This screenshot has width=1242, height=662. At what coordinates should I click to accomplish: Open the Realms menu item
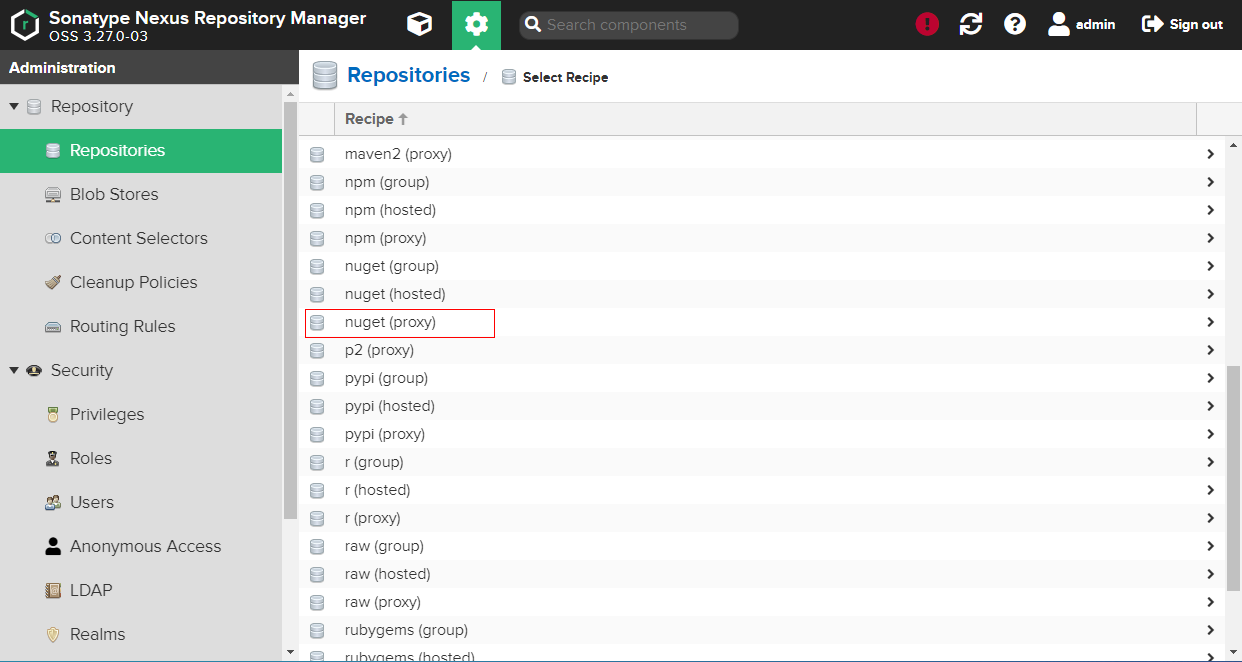click(141, 635)
